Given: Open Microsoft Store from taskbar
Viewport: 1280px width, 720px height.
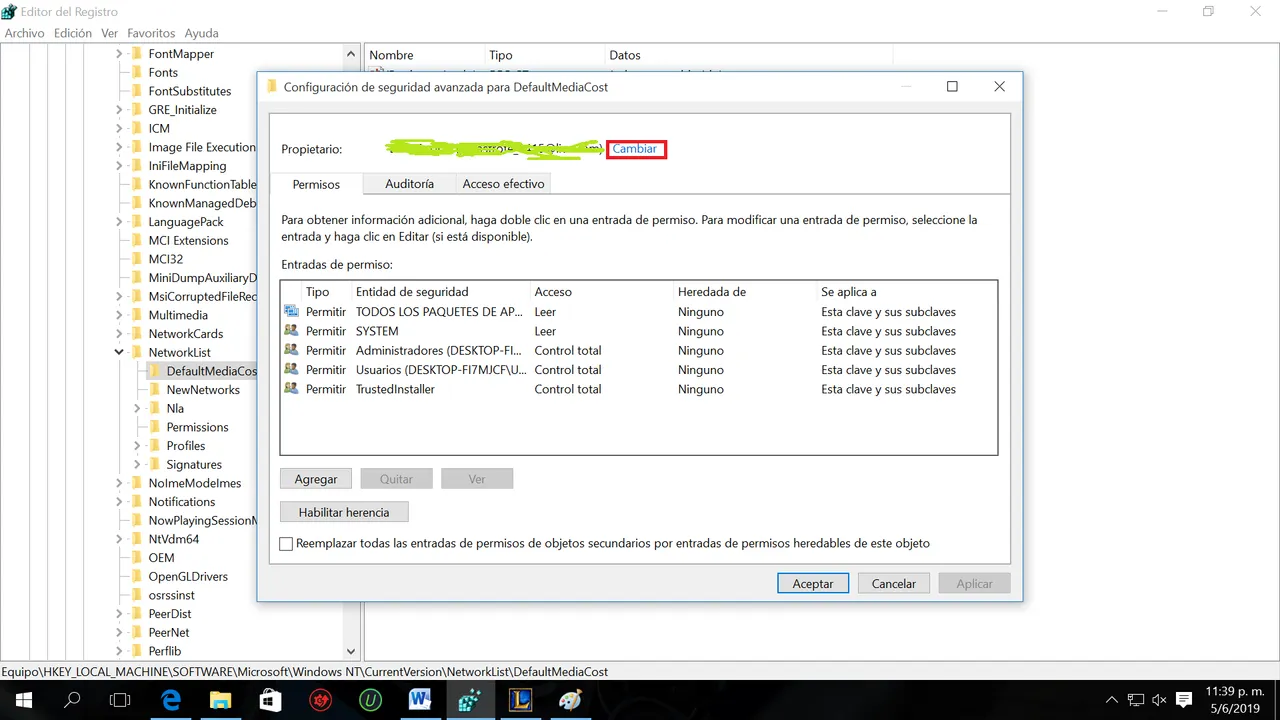Looking at the screenshot, I should click(270, 700).
